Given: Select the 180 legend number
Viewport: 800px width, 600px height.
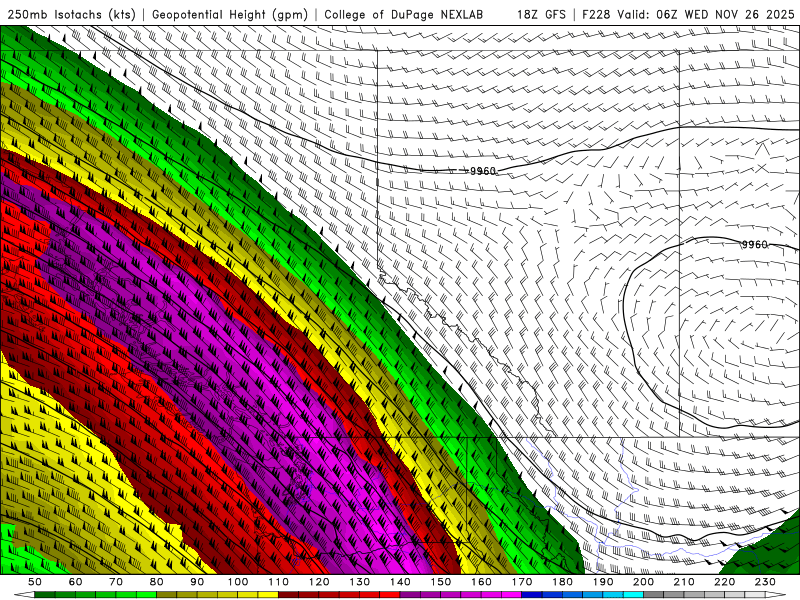Looking at the screenshot, I should coord(562,582).
